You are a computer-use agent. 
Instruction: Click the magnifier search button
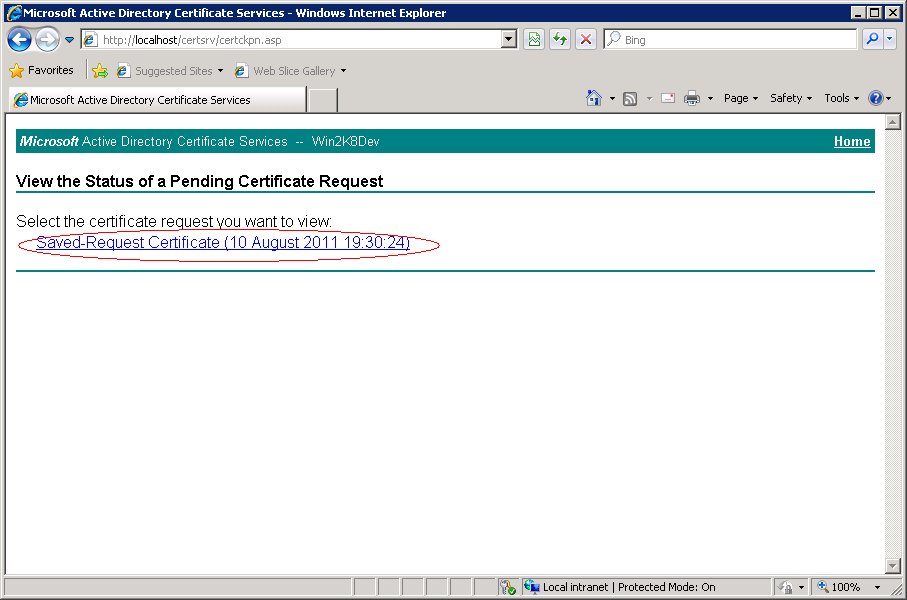[x=872, y=39]
